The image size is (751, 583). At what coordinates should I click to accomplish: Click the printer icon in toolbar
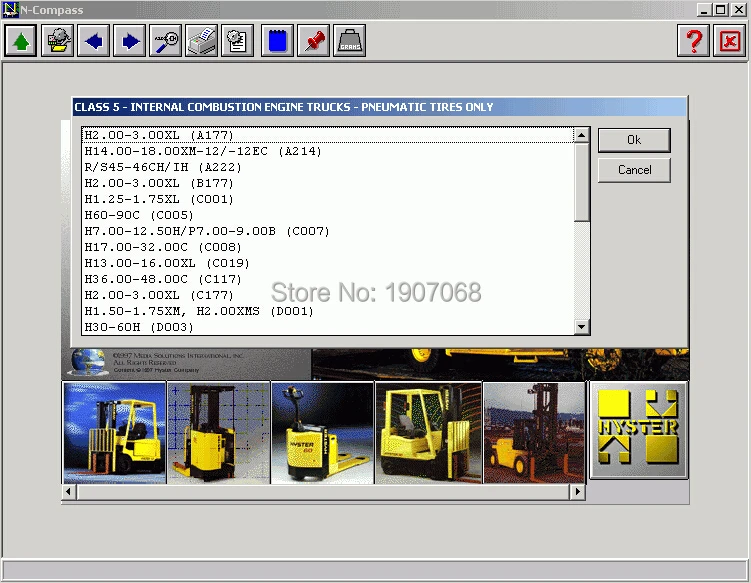(202, 41)
